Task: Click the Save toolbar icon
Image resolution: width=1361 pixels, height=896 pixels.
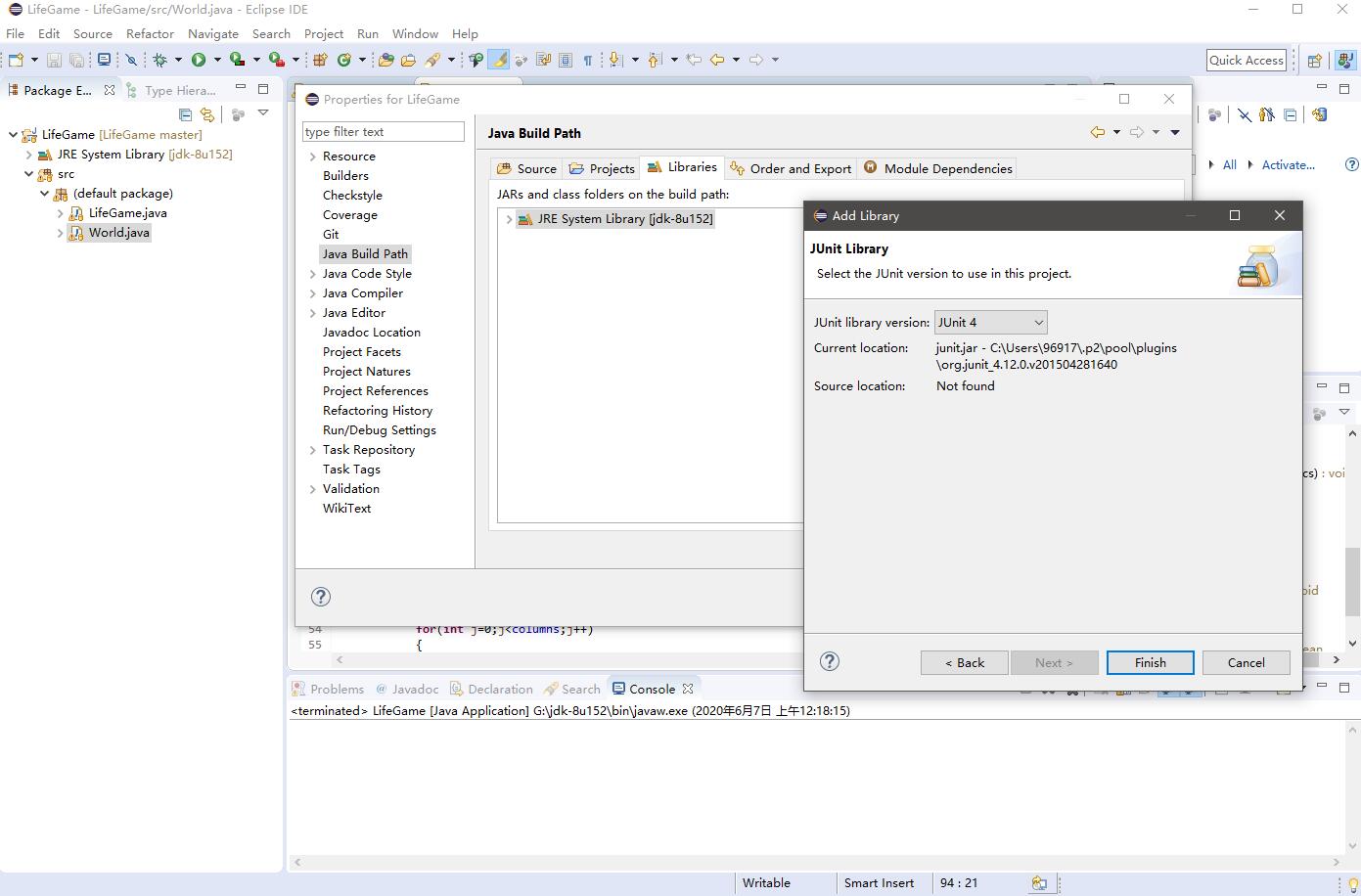Action: point(54,60)
